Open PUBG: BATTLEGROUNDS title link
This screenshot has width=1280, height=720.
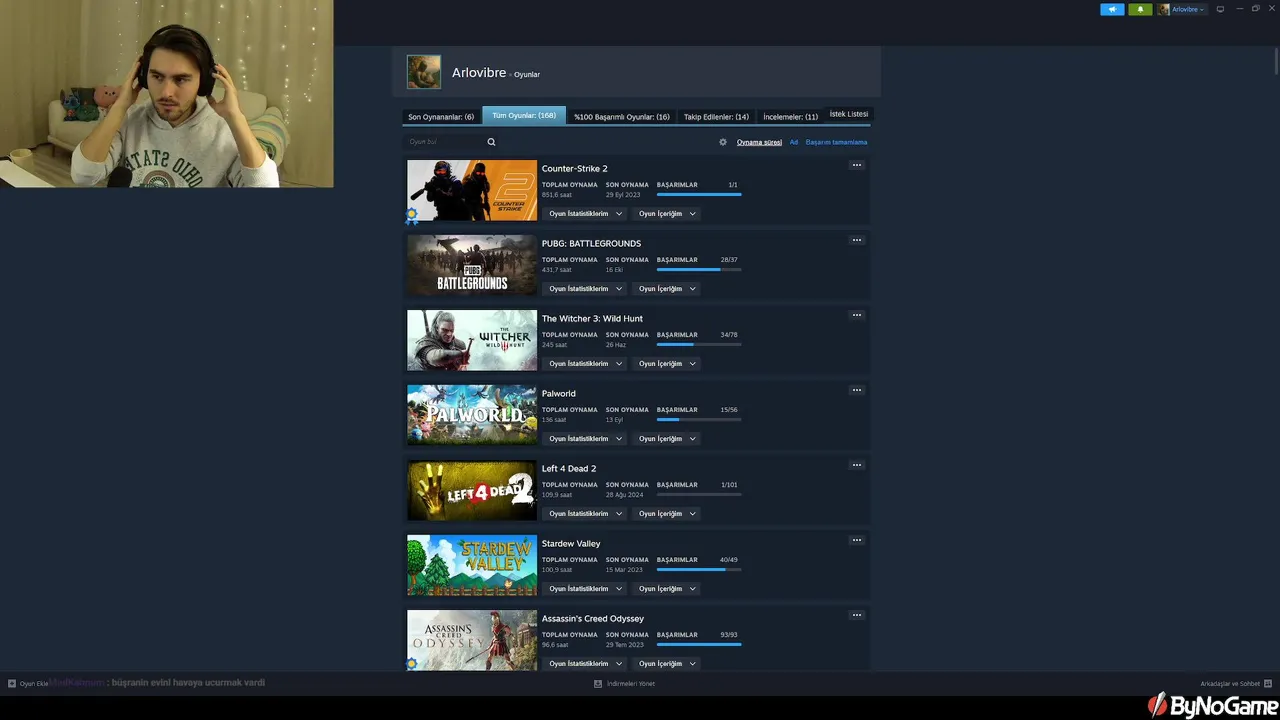[591, 243]
